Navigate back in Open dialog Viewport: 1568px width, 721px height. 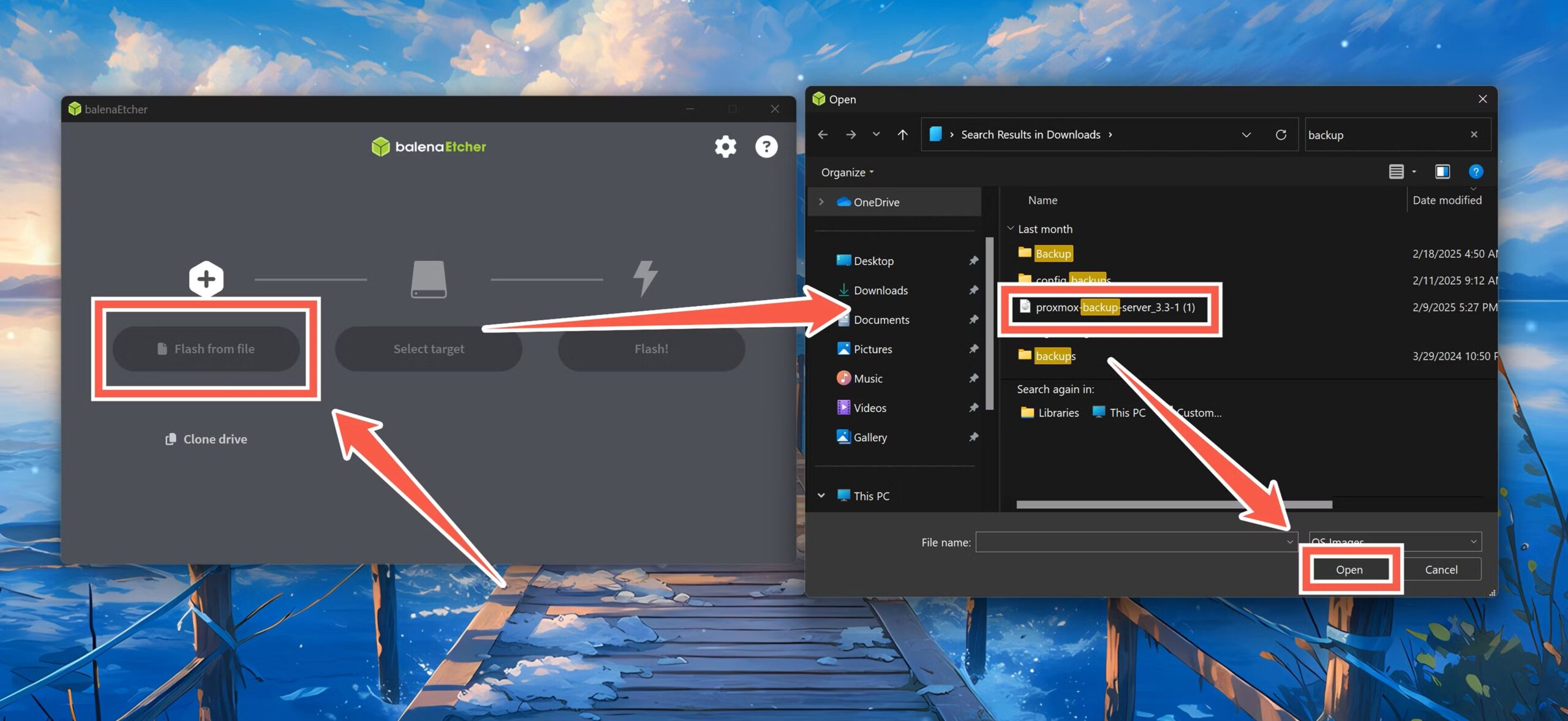point(823,135)
